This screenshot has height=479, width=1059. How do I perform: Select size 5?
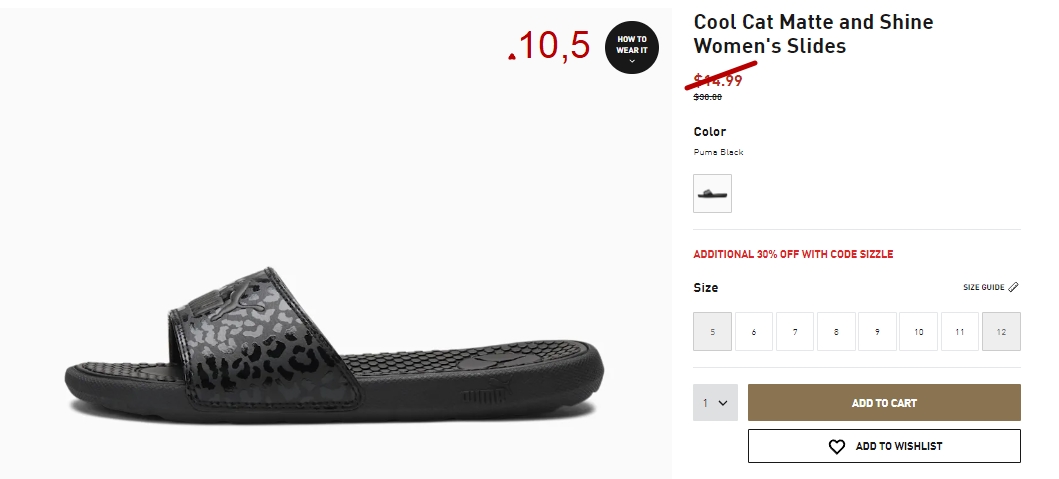[712, 331]
